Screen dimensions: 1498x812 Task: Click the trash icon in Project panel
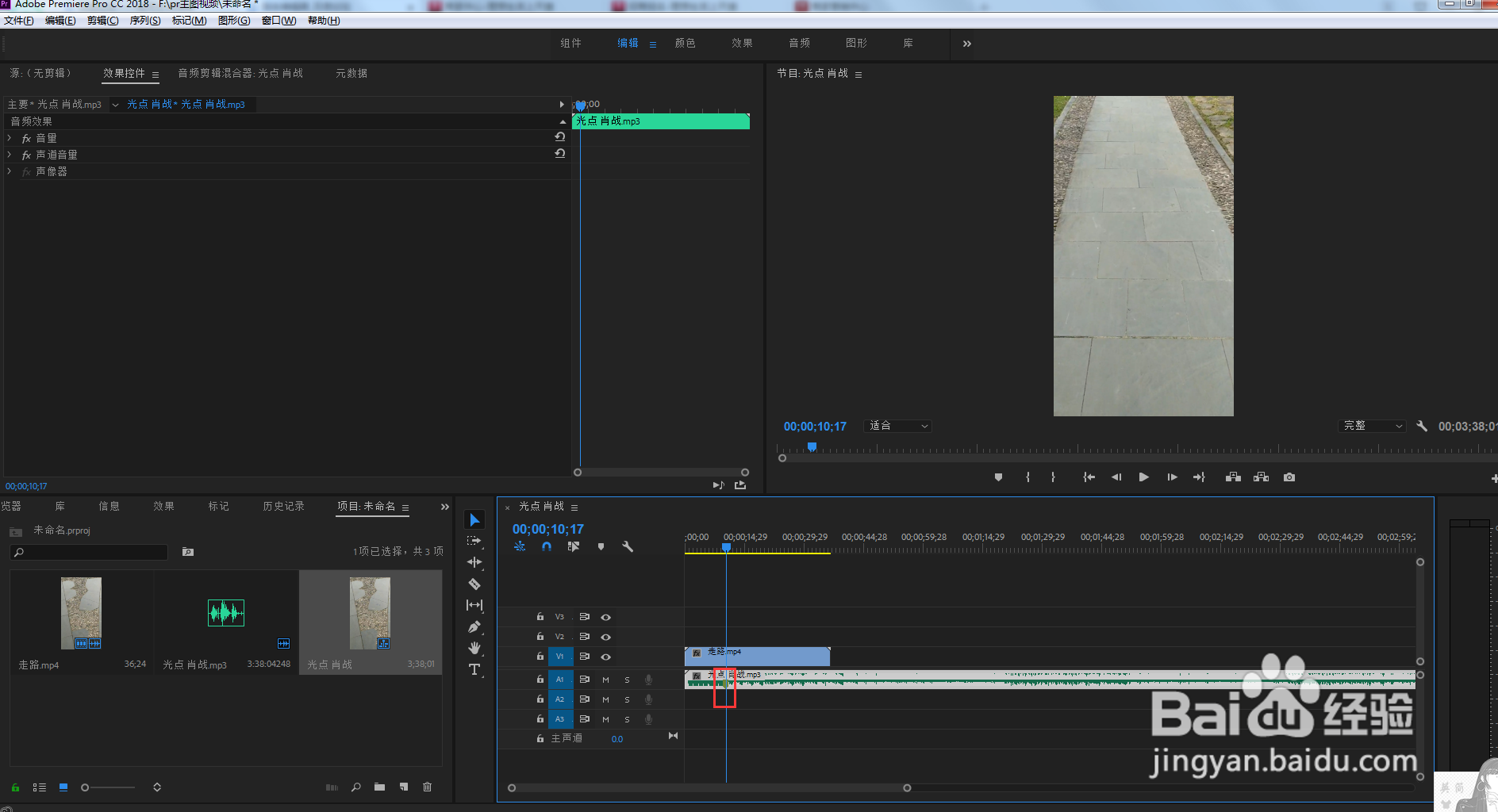coord(427,787)
